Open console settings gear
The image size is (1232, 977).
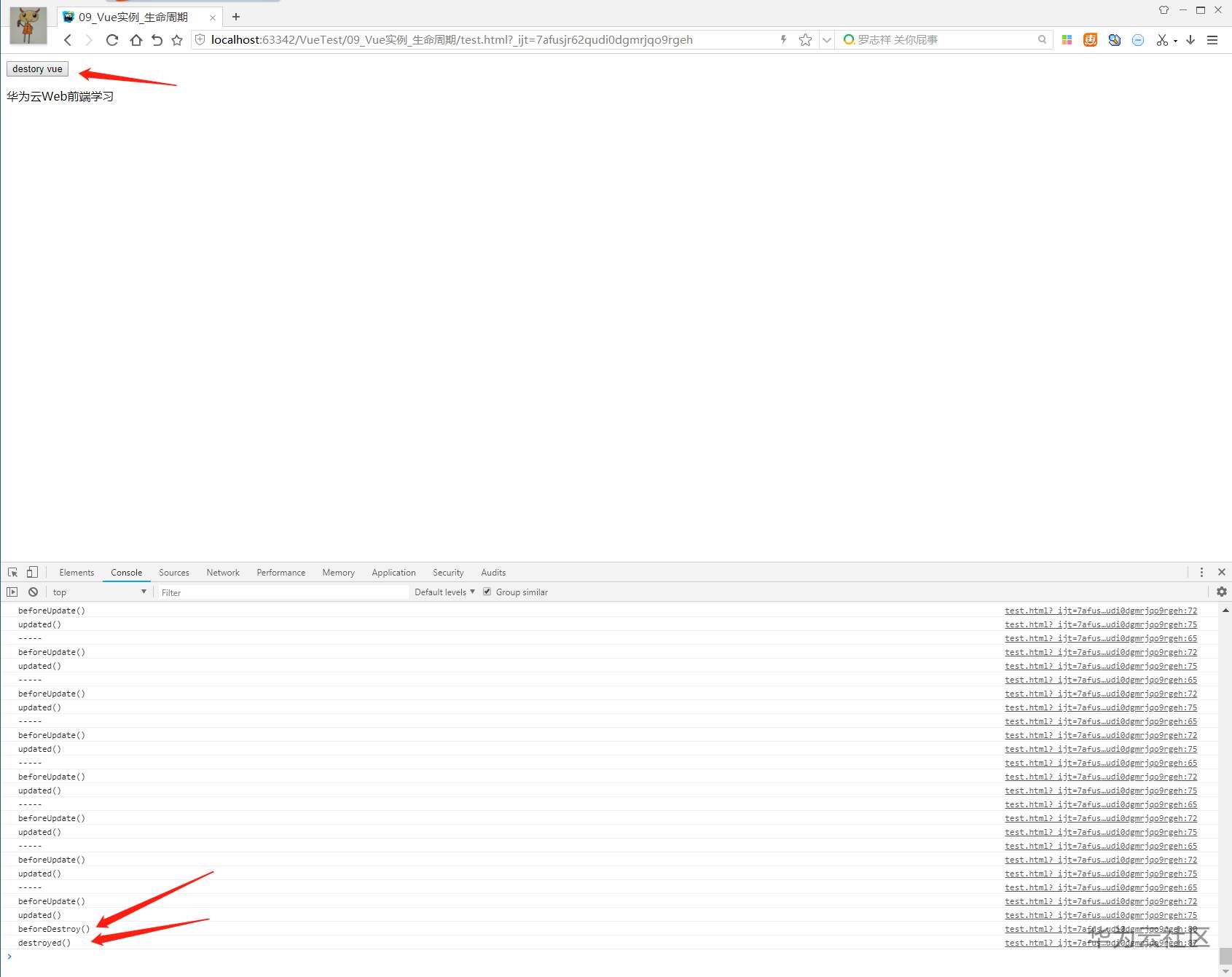click(x=1222, y=592)
